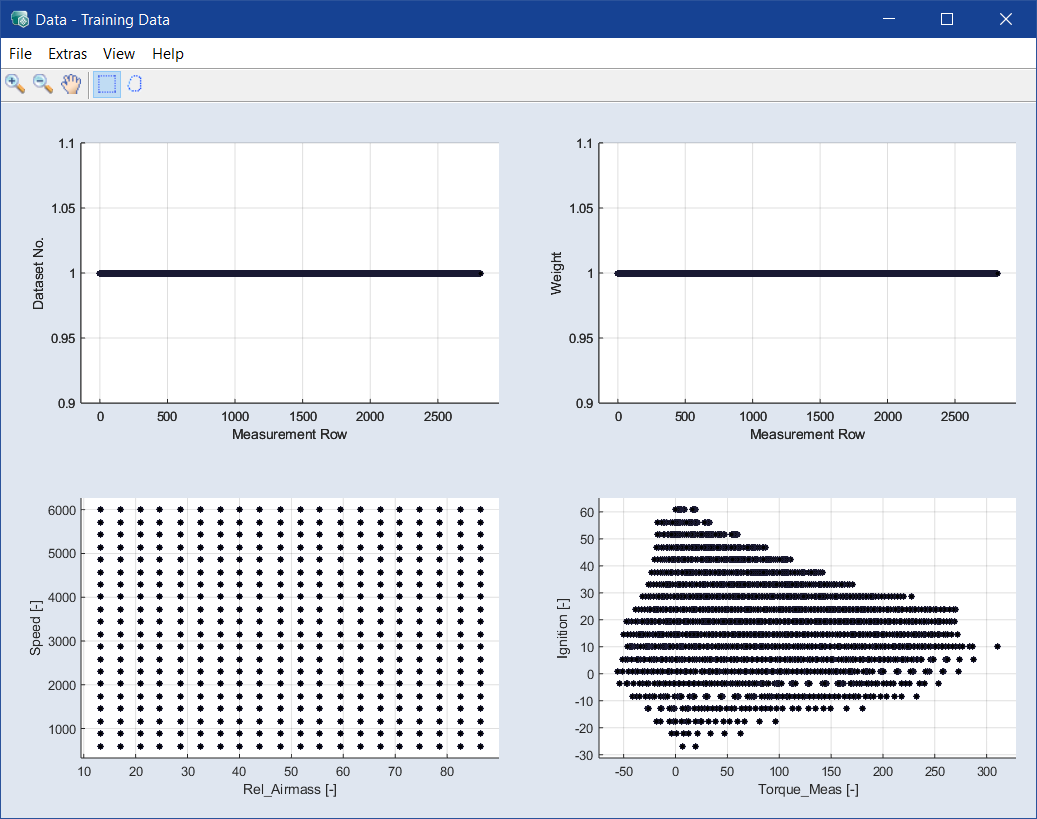Choose the lasso free-form selection tool
The height and width of the screenshot is (819, 1037).
[134, 84]
